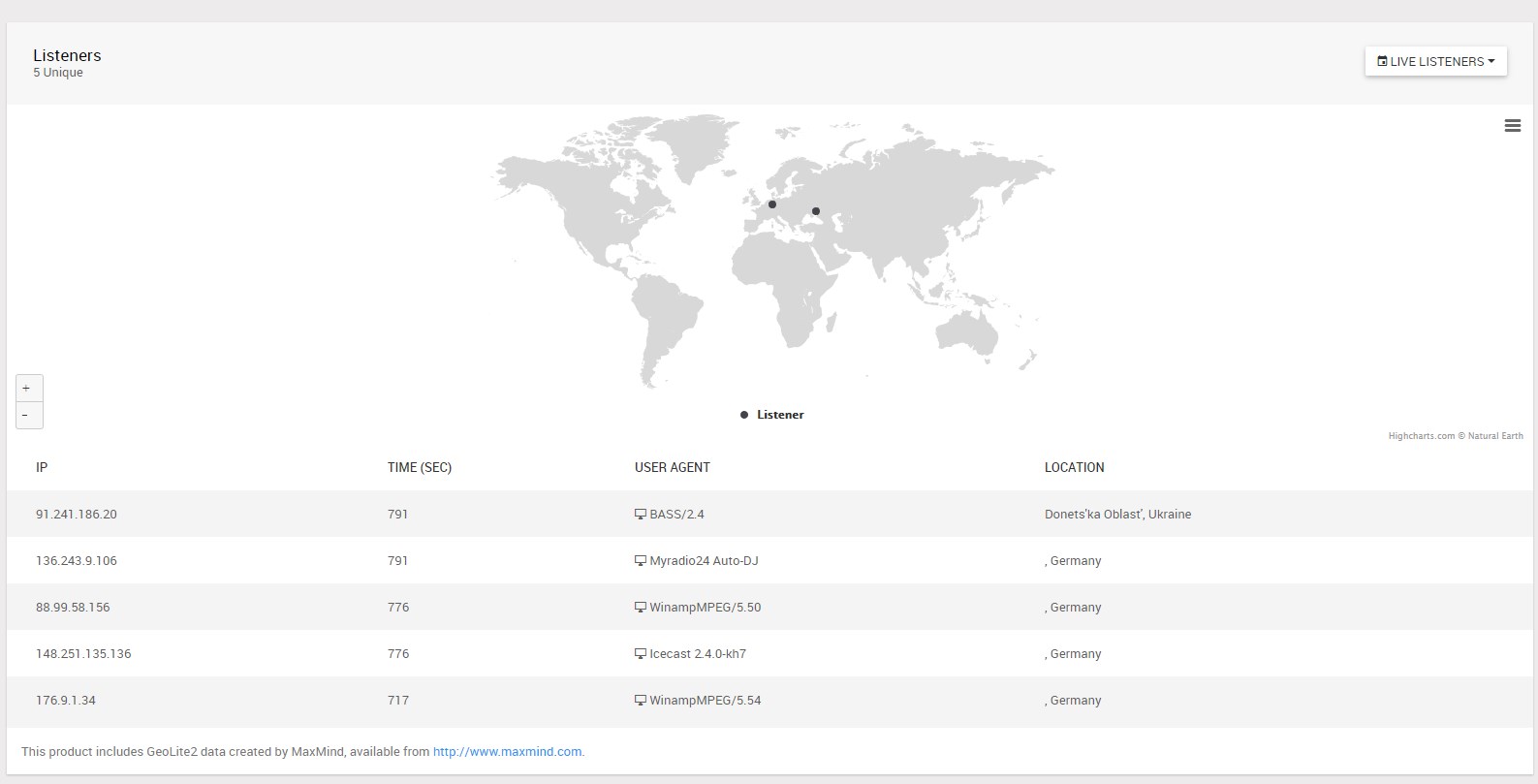Click the WinampMPEG/5.50 user agent text
This screenshot has height=784, width=1538.
click(x=706, y=607)
